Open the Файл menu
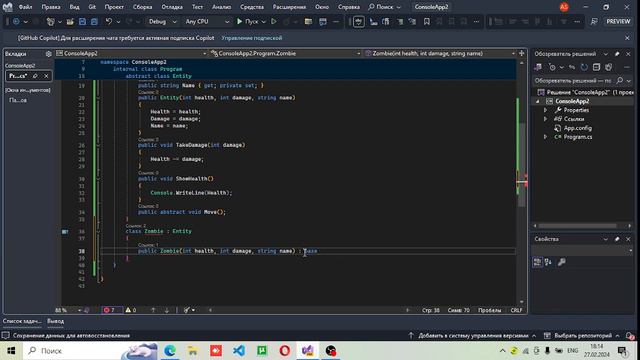The height and width of the screenshot is (360, 640). click(x=25, y=7)
